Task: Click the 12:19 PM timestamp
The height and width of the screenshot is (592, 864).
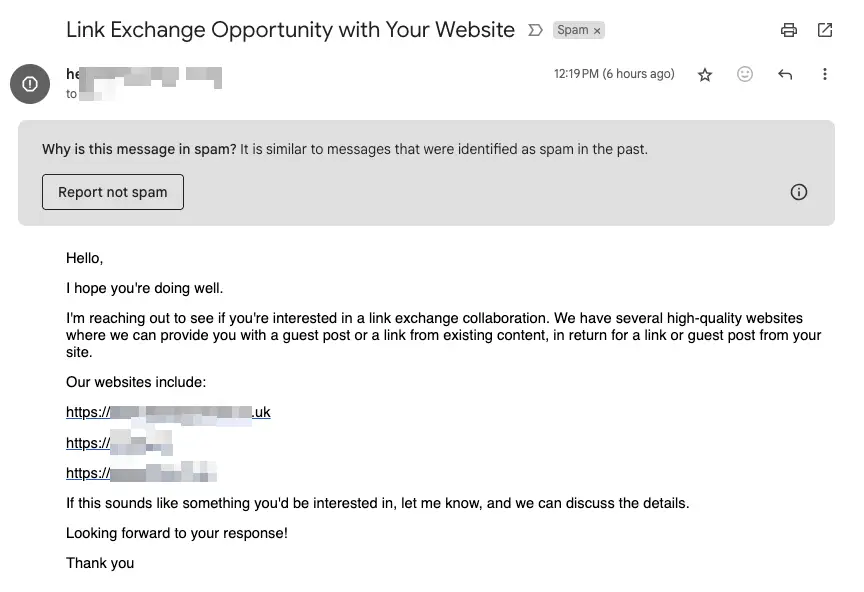Action: (614, 74)
